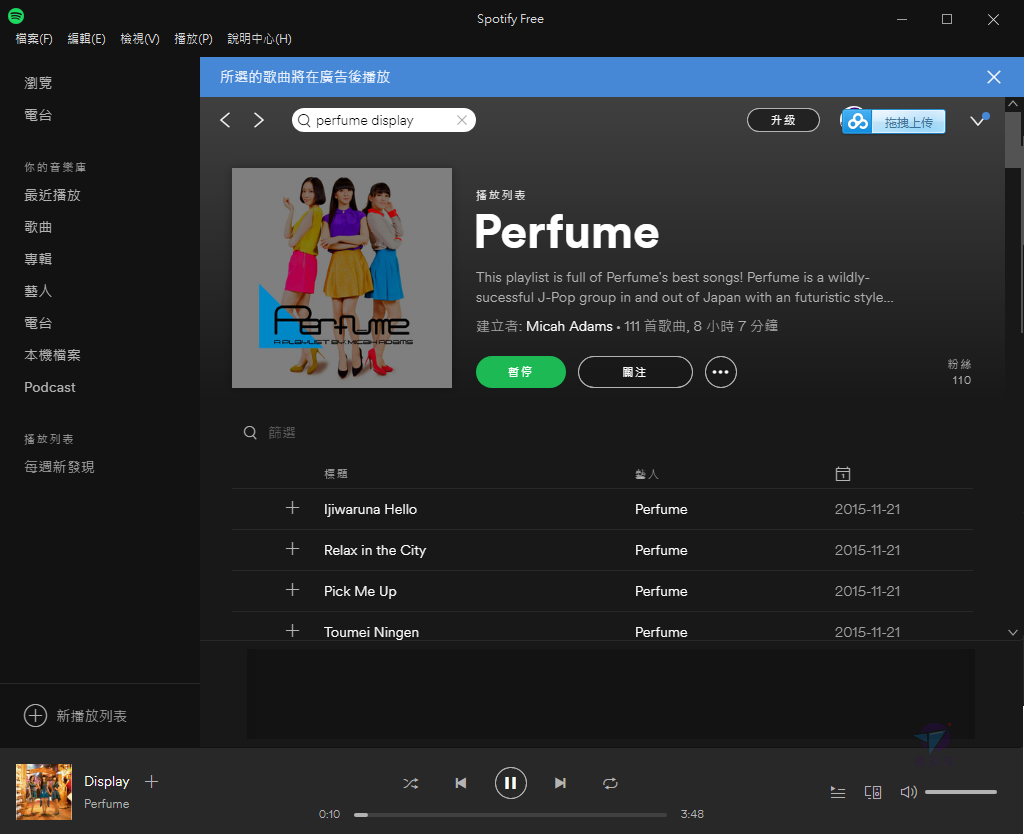Save Display song with the plus icon
The width and height of the screenshot is (1024, 834).
(x=152, y=782)
